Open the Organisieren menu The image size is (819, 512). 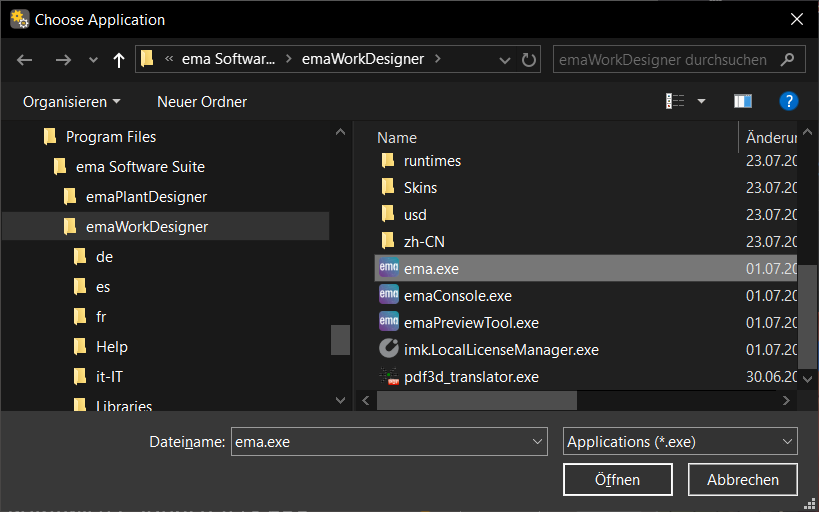(x=72, y=101)
